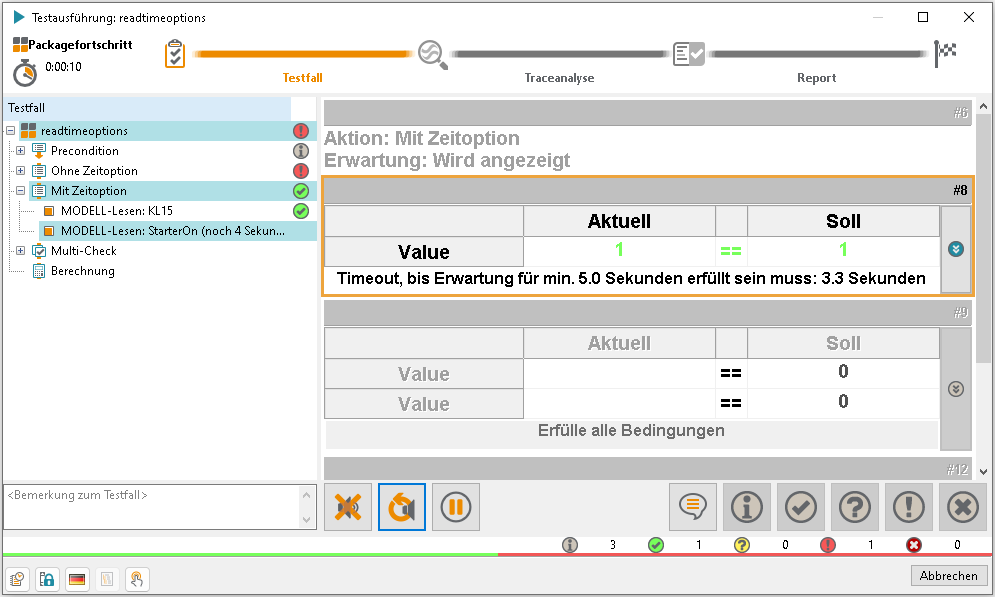995x597 pixels.
Task: Click the padlock lock icon in bottom toolbar
Action: [47, 579]
